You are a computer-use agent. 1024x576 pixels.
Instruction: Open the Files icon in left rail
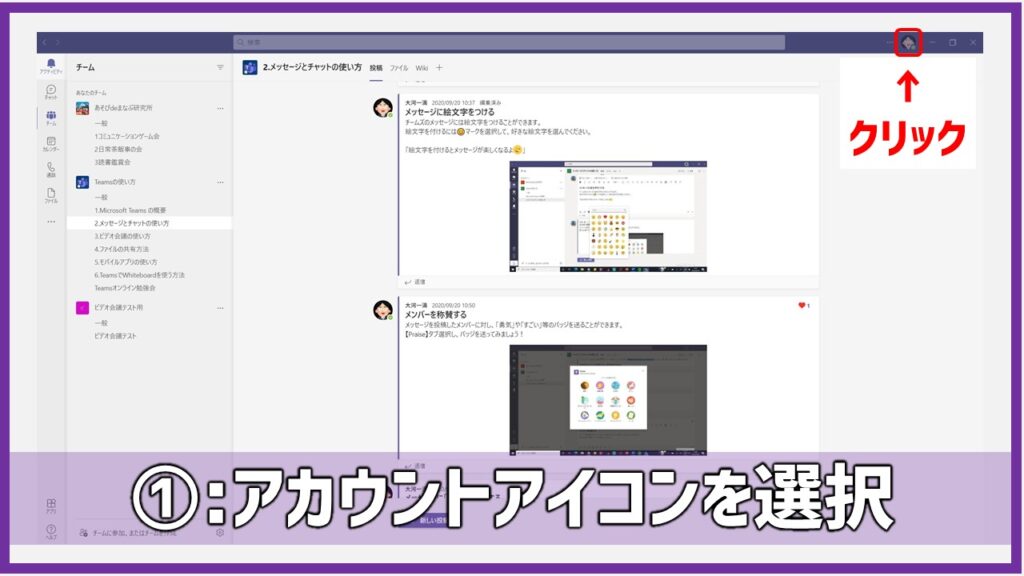[51, 195]
